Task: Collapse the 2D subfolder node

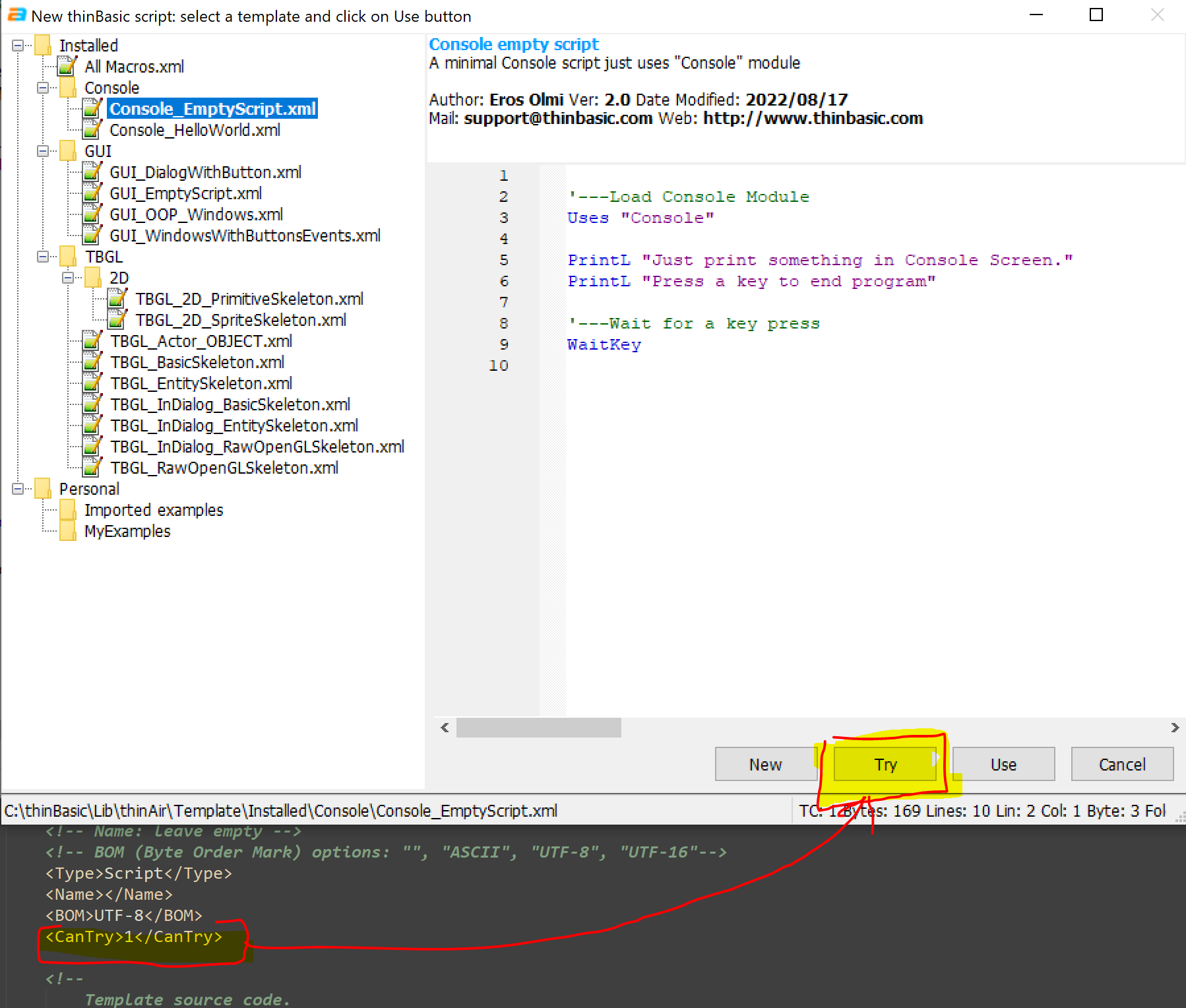Action: point(68,278)
